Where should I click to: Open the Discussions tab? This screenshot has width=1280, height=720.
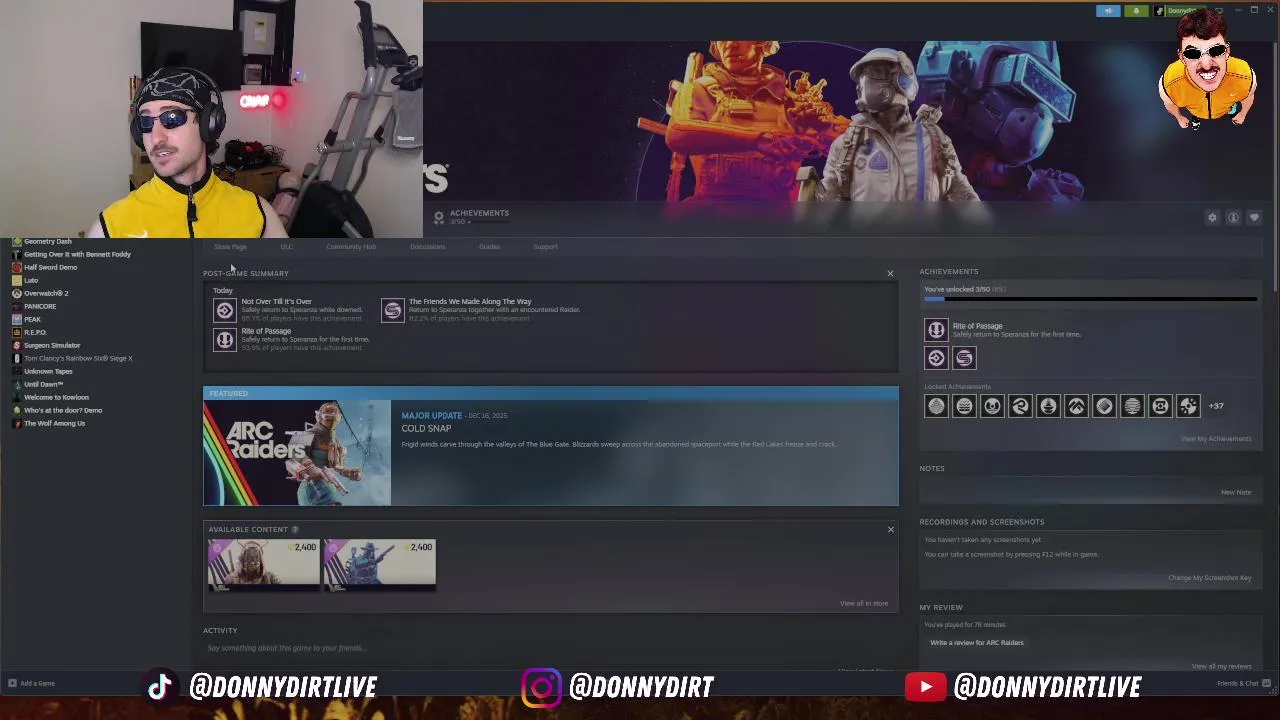pos(427,247)
